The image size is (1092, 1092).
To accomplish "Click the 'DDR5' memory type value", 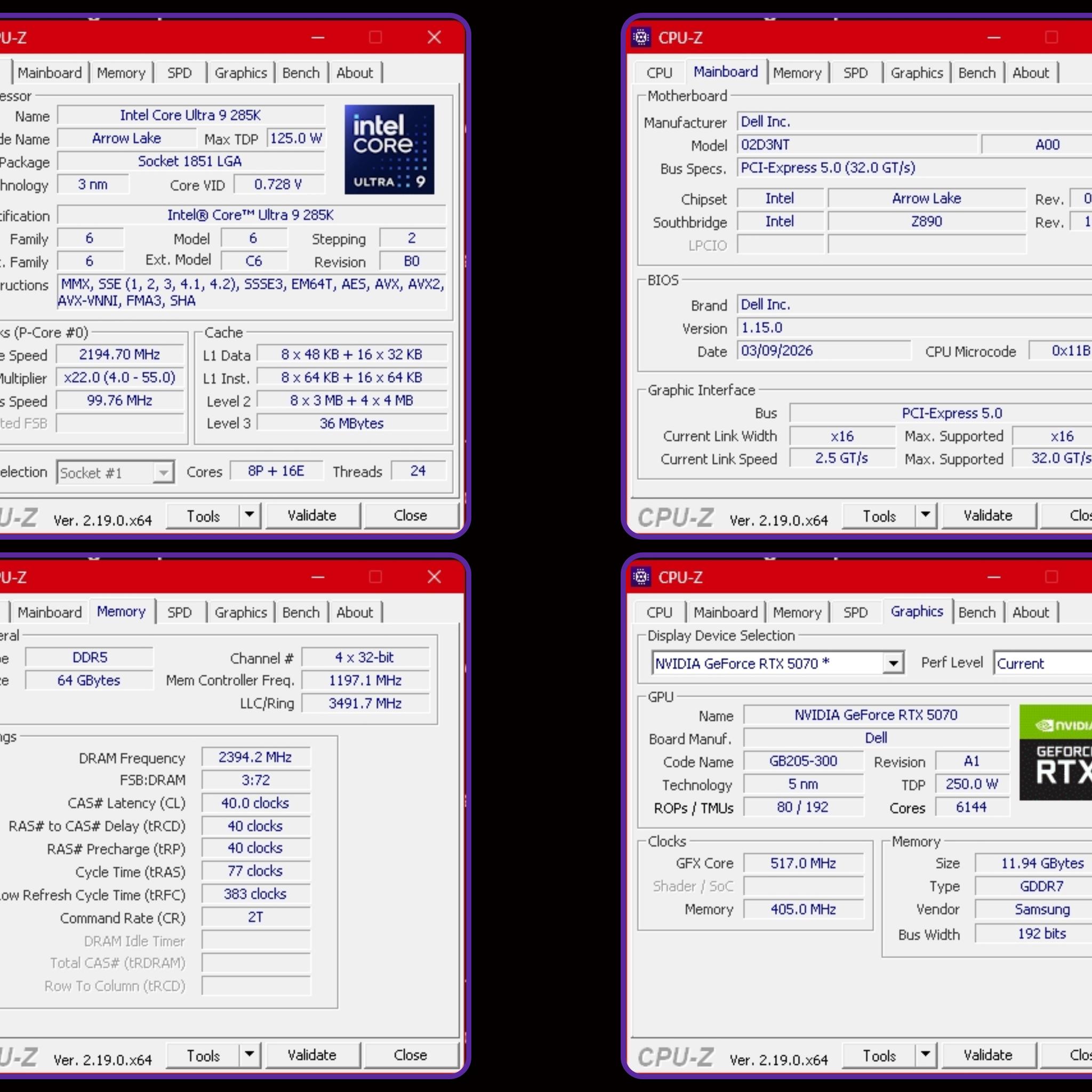I will tap(89, 658).
